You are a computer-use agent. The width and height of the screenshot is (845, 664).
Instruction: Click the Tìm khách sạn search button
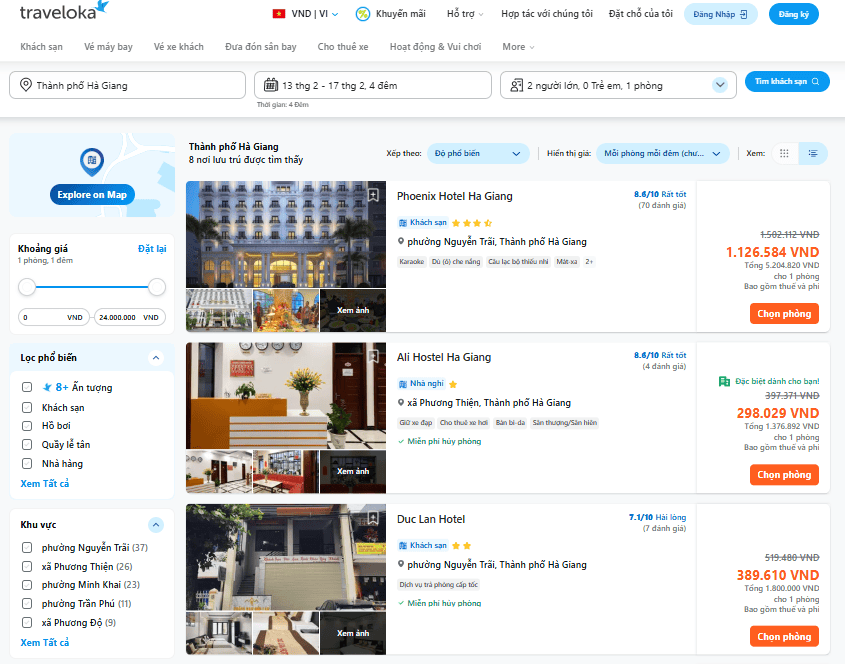tap(787, 82)
